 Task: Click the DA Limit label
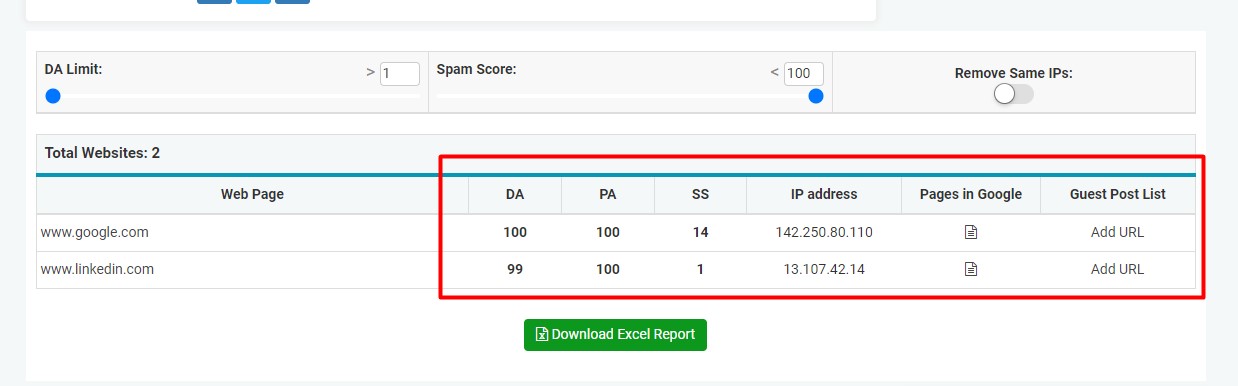pos(73,70)
